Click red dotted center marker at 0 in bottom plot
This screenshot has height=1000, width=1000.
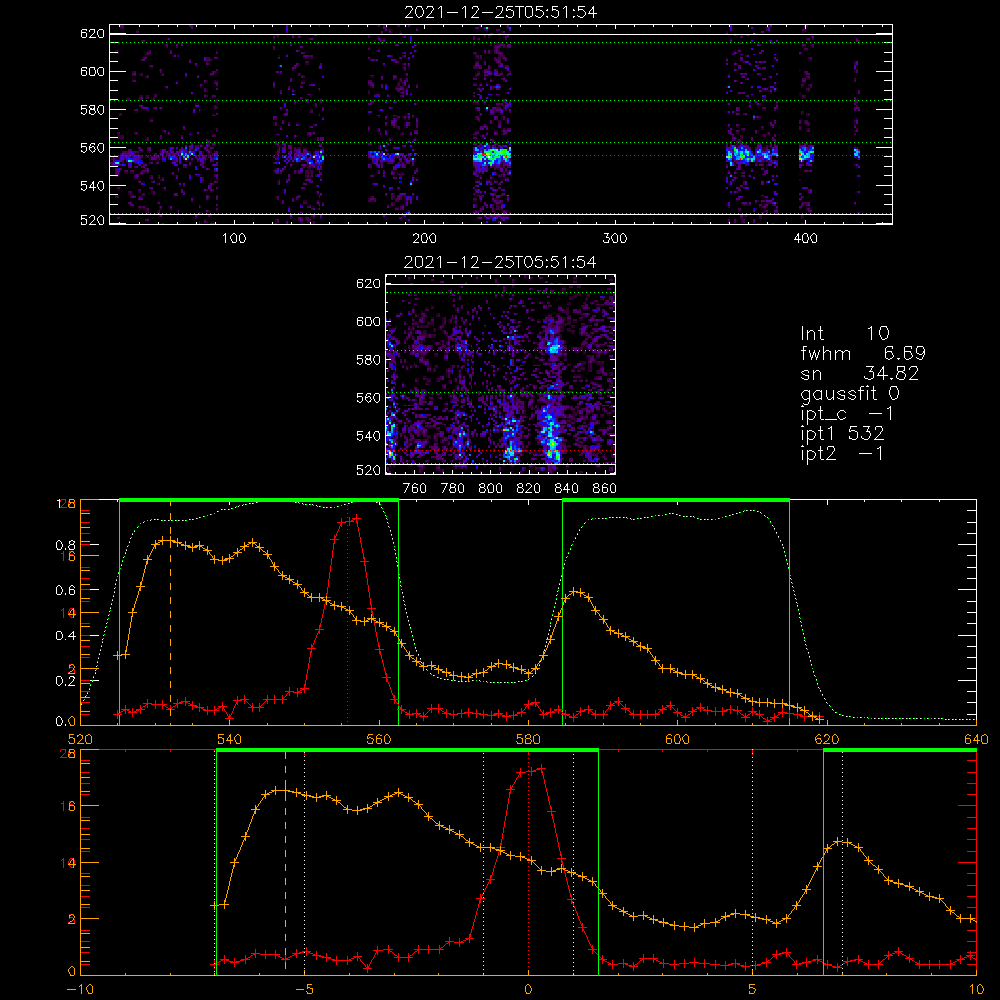pos(528,862)
